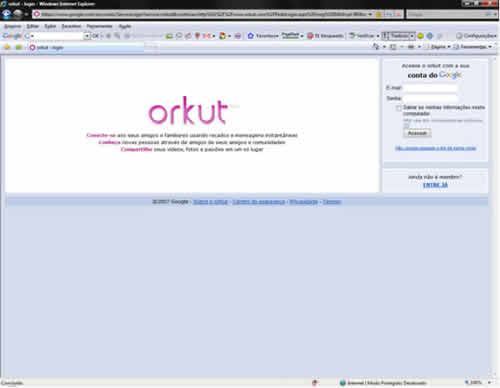
Task: Expand the Google Toolbar search box dropdown
Action: (87, 36)
